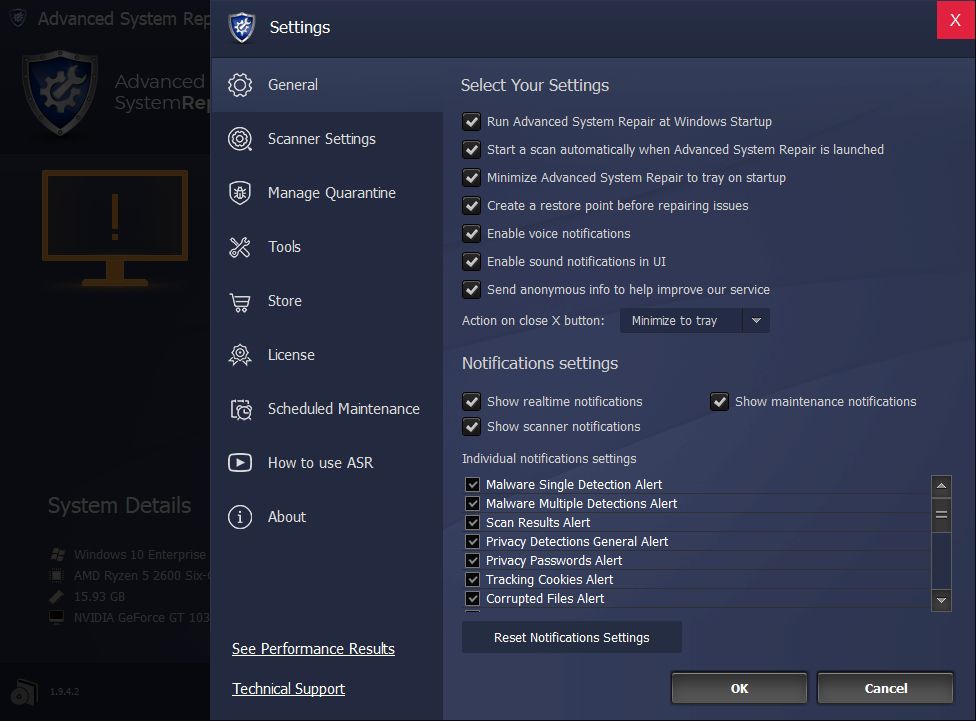
Task: Click the Windows logo icon next to Windows 10 Enterprise
Action: tap(57, 554)
